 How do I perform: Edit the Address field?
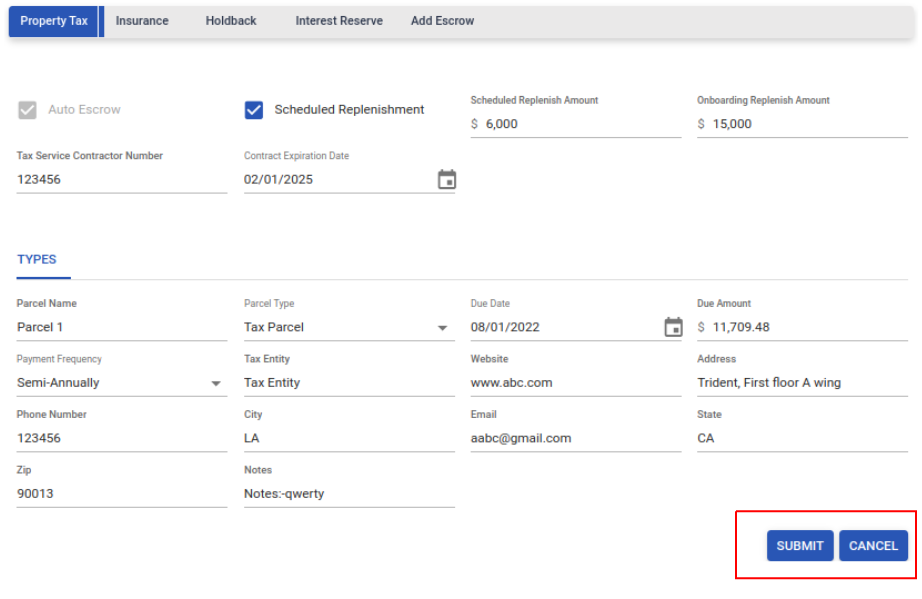pyautogui.click(x=803, y=383)
